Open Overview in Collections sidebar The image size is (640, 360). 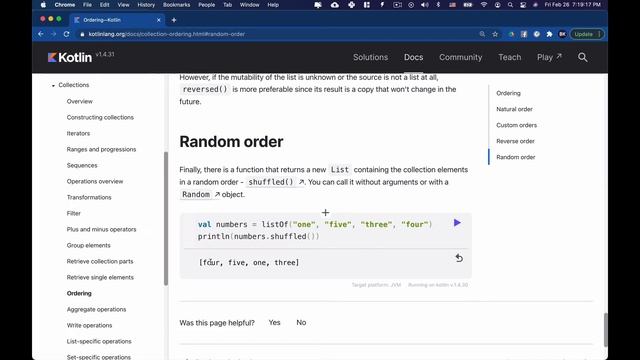click(80, 101)
